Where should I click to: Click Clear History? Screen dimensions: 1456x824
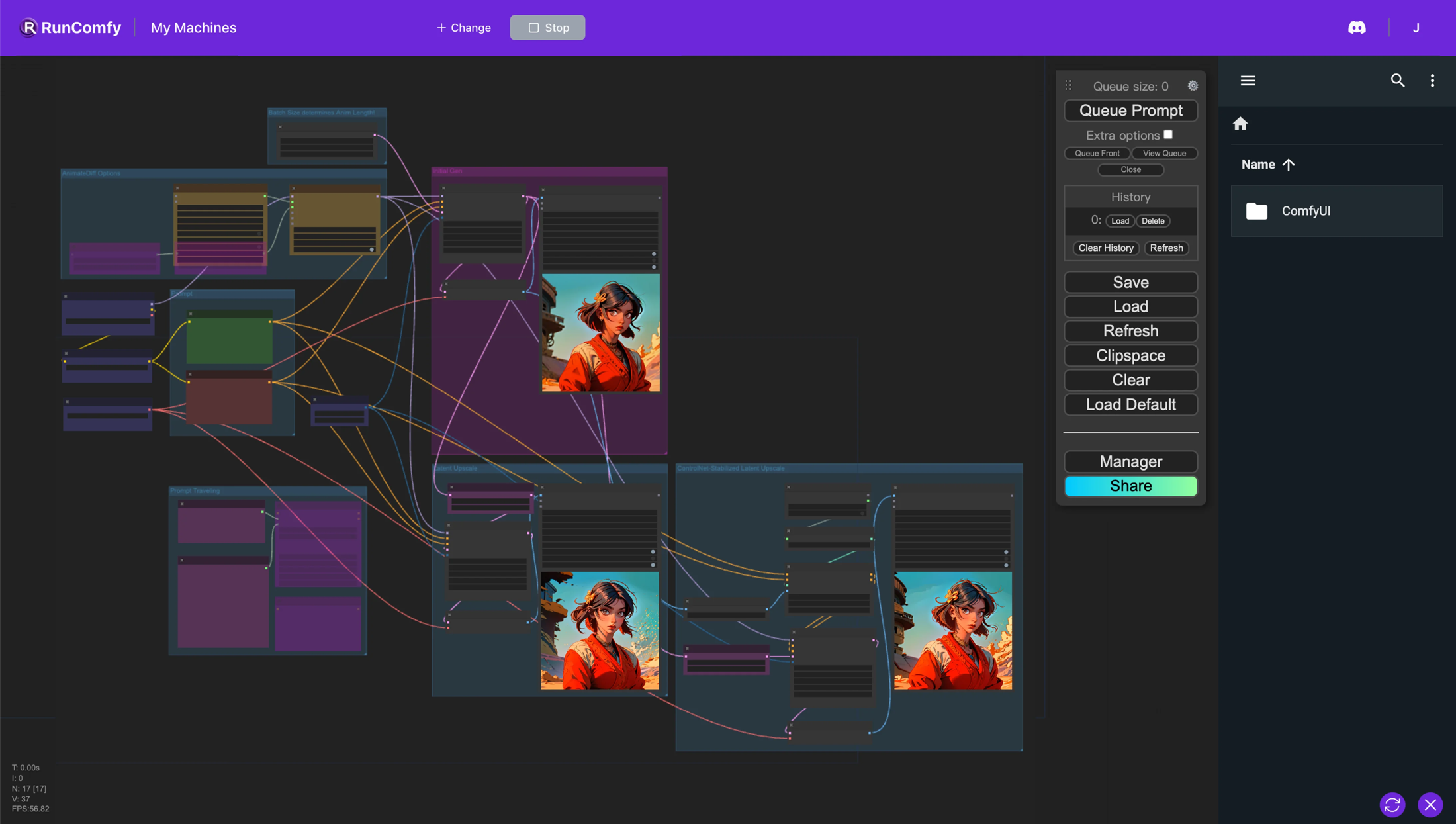click(x=1105, y=248)
